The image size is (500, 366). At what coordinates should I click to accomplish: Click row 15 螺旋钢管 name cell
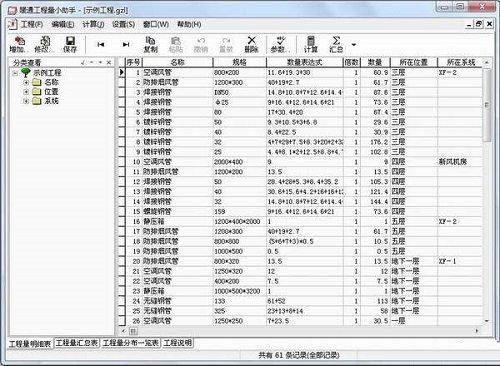tap(178, 211)
